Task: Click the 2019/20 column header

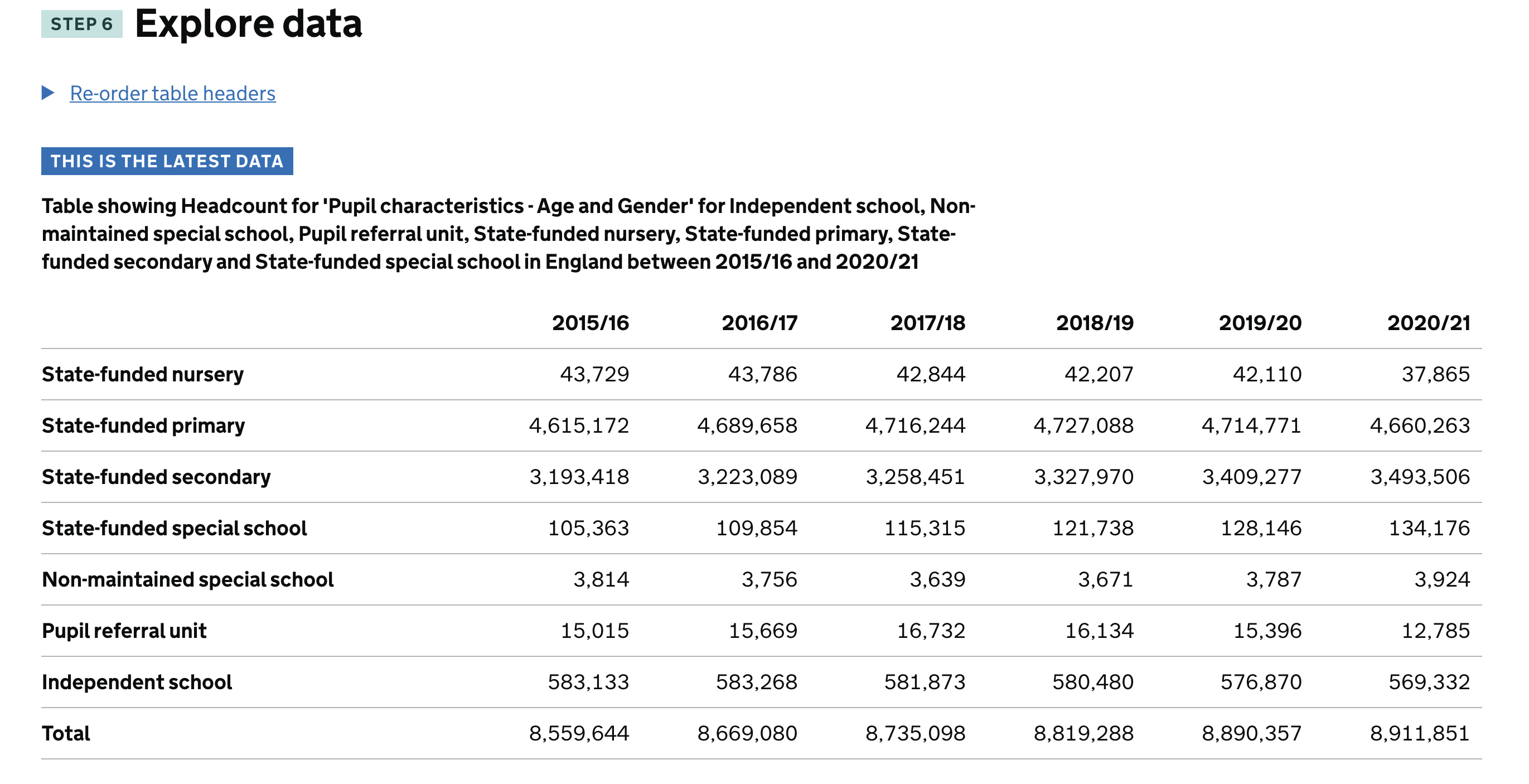Action: pyautogui.click(x=1260, y=323)
